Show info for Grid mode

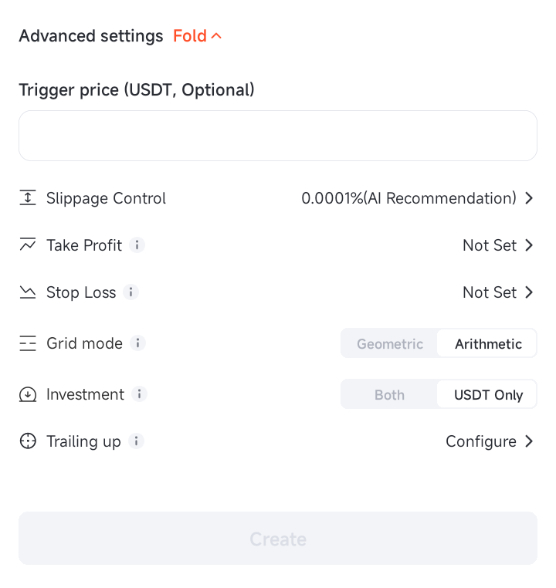point(138,343)
